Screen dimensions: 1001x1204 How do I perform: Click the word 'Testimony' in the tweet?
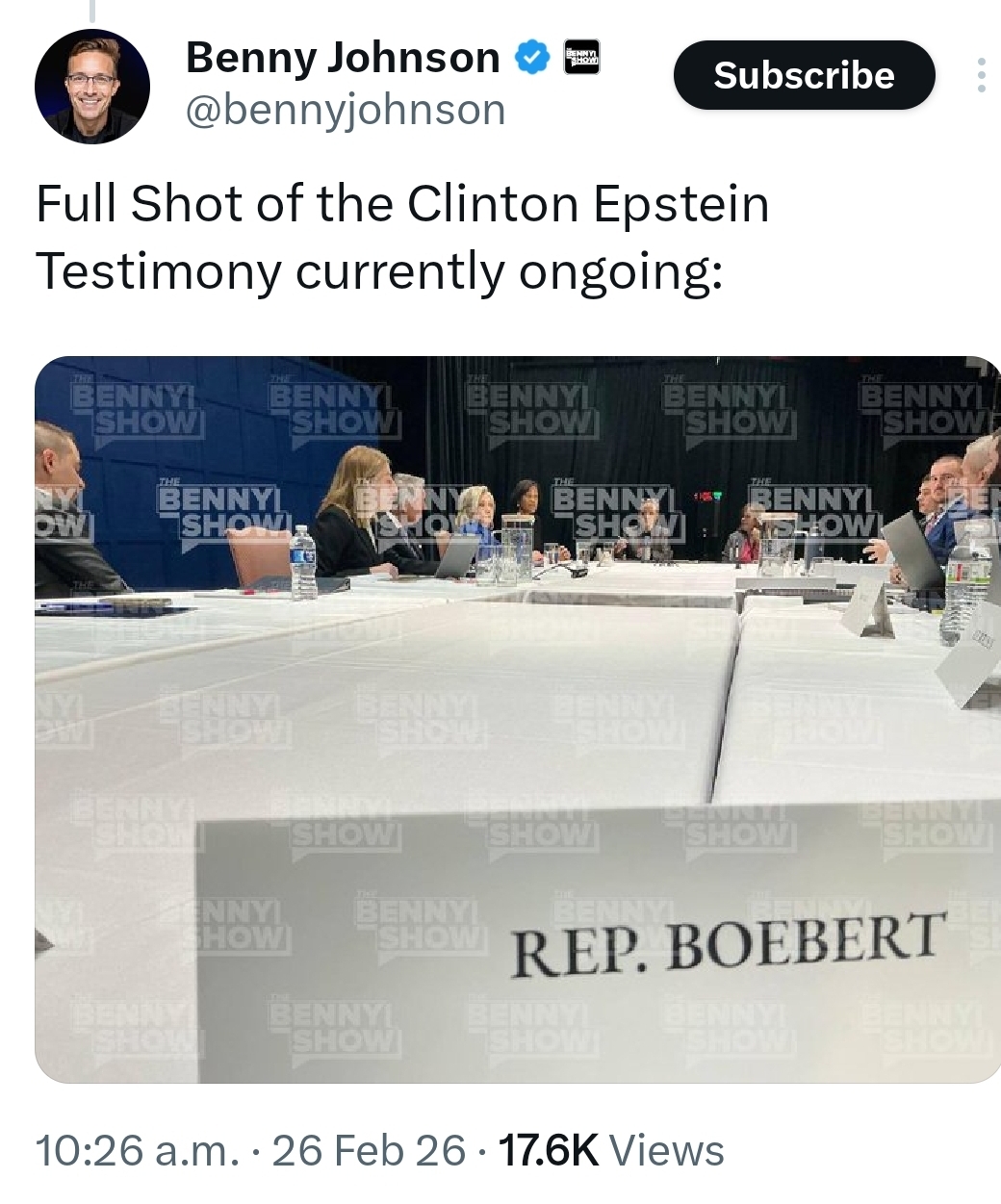coord(157,271)
